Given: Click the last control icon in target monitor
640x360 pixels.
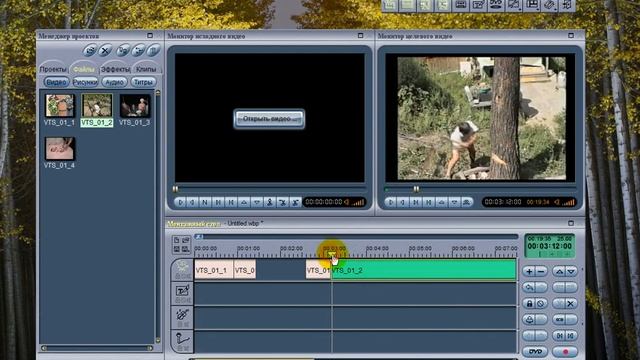Looking at the screenshot, I should point(467,202).
